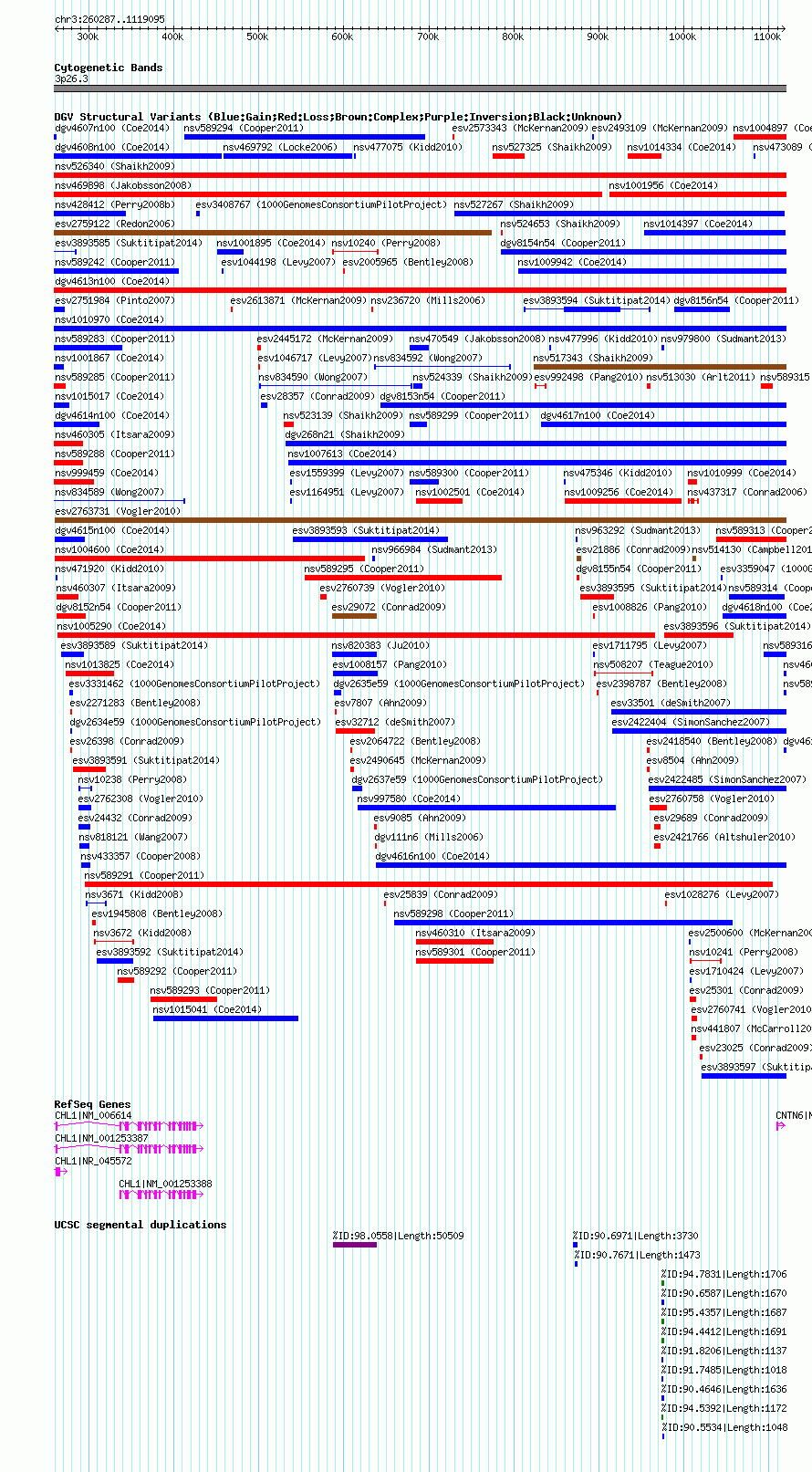Click the nsv469898 (Jakobsson2008) label
Viewport: 812px width, 1472px height.
[123, 185]
